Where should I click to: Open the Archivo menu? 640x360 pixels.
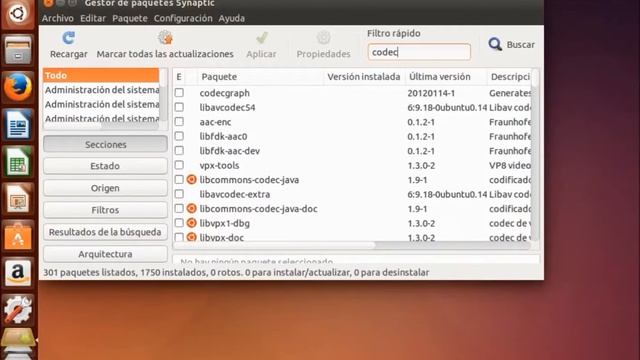pos(58,18)
